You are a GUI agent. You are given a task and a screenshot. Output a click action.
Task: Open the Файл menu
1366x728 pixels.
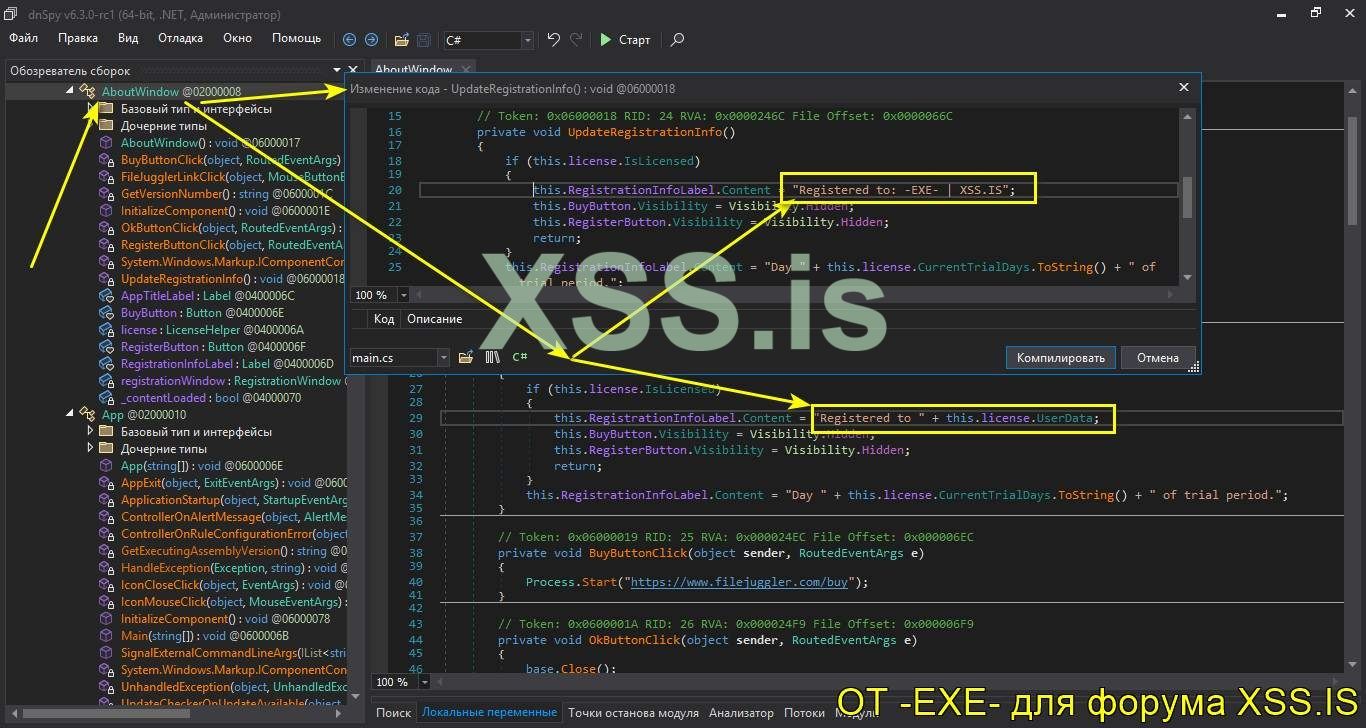tap(24, 38)
